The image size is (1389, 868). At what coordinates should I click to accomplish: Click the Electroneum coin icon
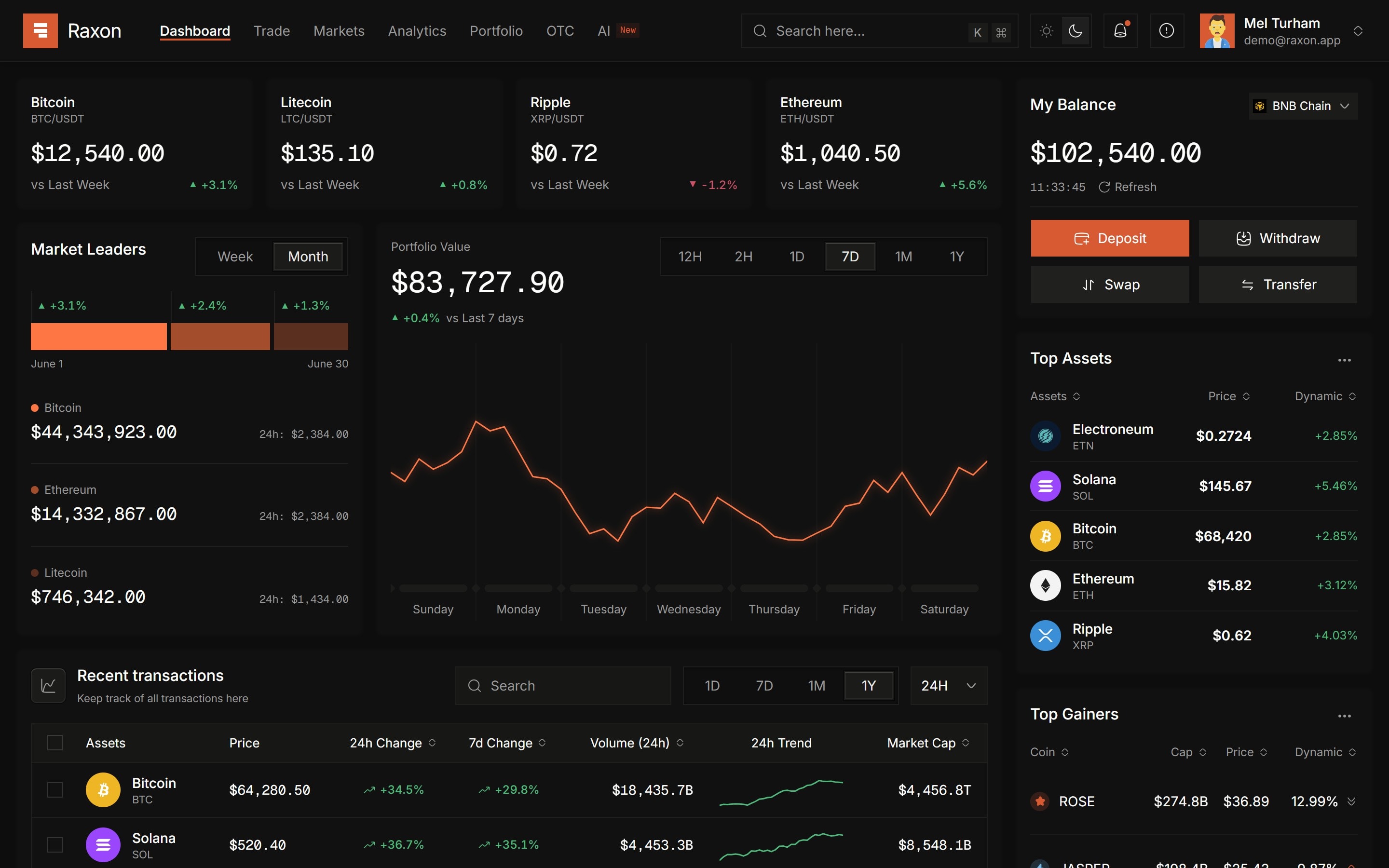click(1045, 436)
